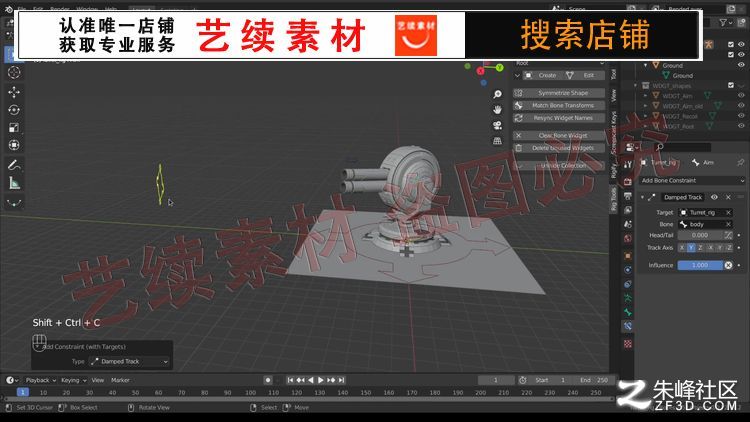Open the timeline View menu
750x422 pixels.
[98, 380]
